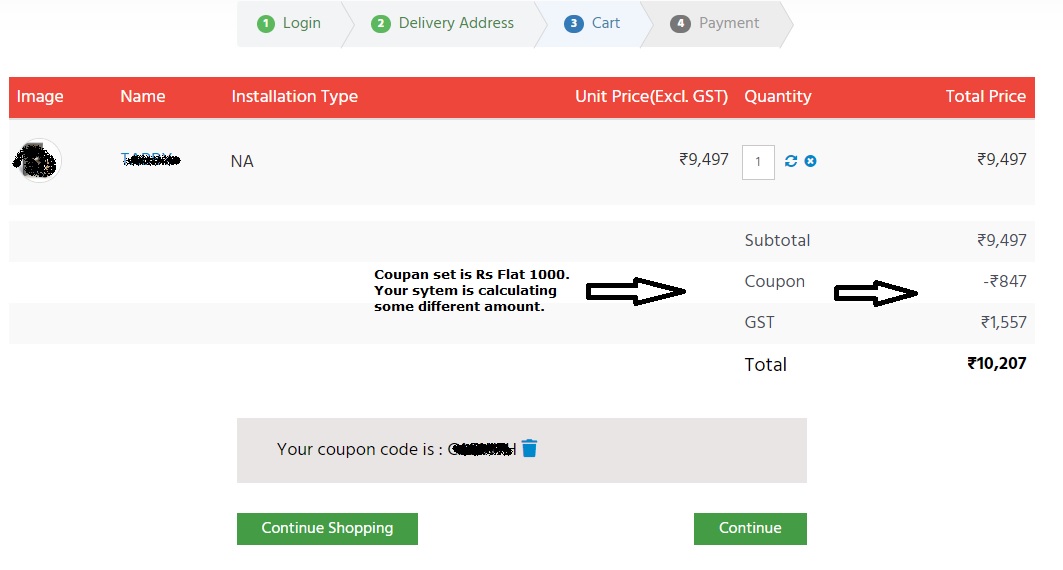Screen dimensions: 1063x570
Task: Click the grey step 4 number circle
Action: [x=680, y=24]
